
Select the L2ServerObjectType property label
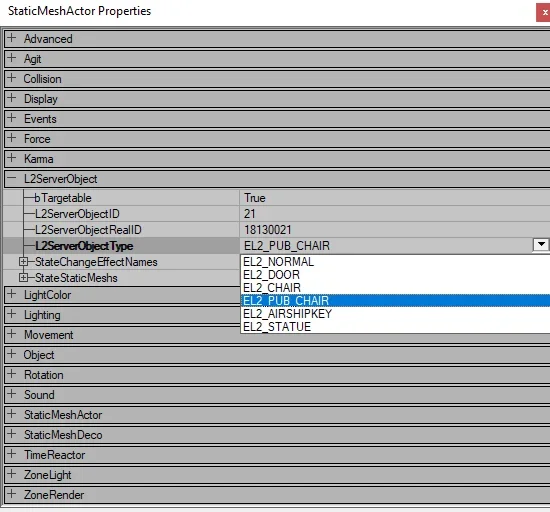pos(84,246)
